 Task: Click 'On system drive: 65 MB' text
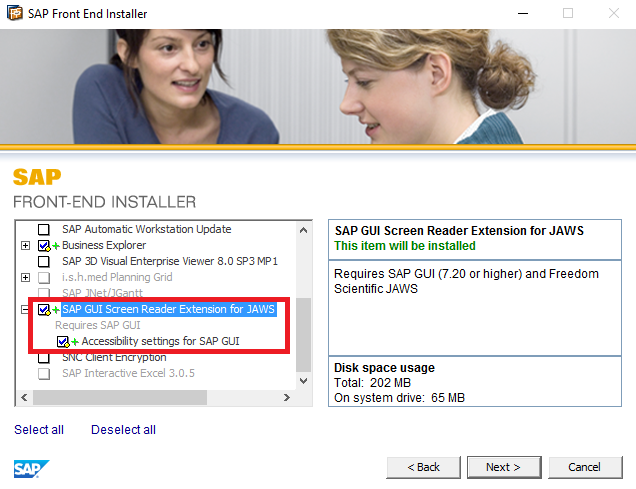coord(399,398)
